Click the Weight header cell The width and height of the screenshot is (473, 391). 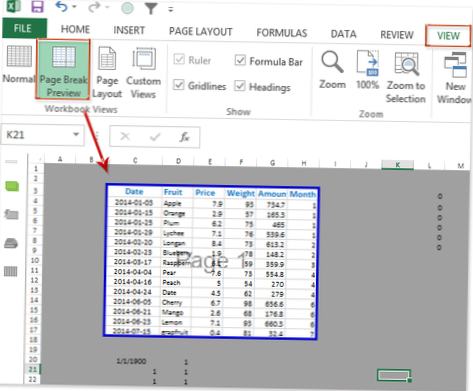pos(240,193)
